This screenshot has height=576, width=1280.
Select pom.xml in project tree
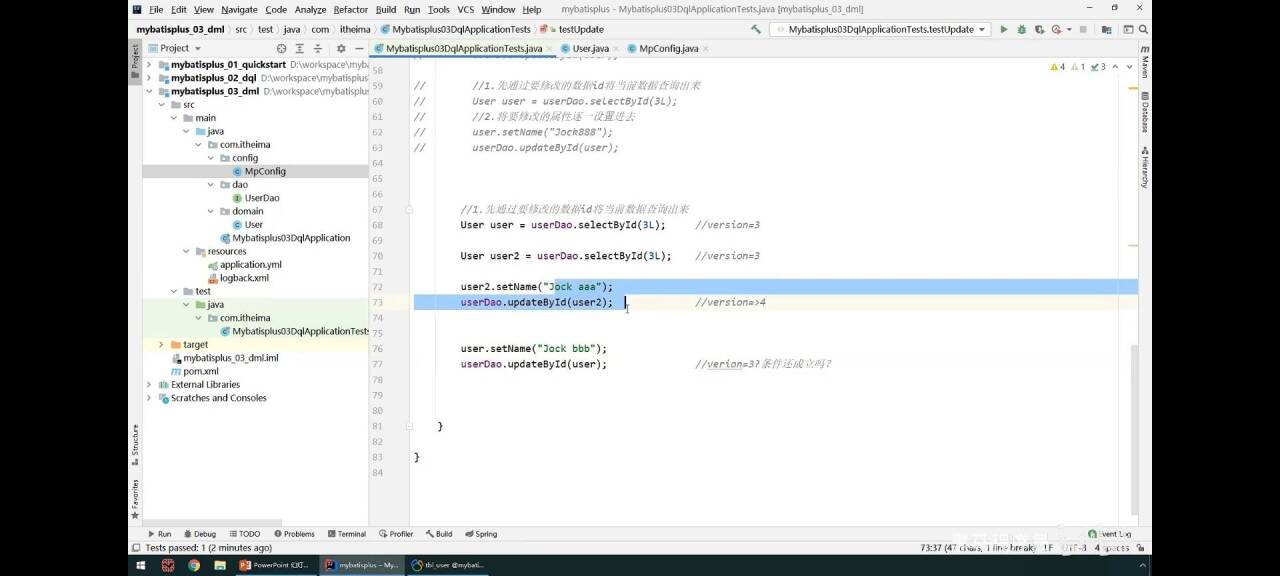point(194,371)
